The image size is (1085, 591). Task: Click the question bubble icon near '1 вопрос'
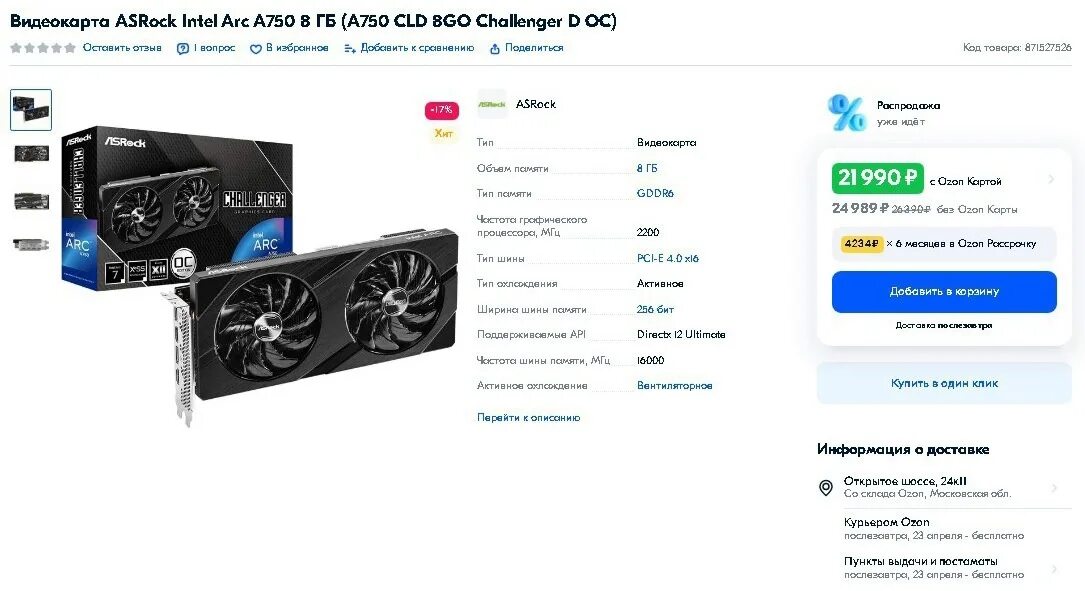(x=183, y=48)
